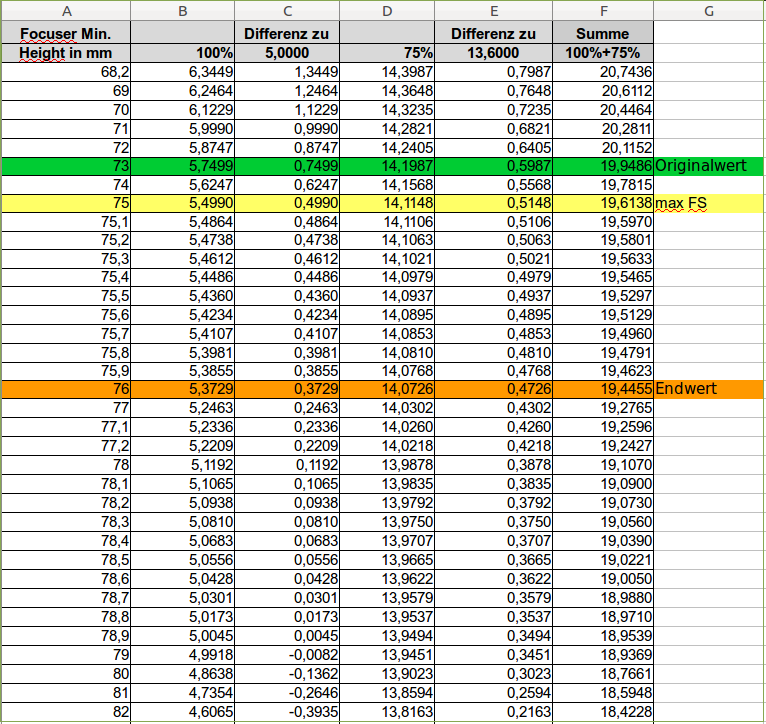The height and width of the screenshot is (724, 766).
Task: Select the cell containing -0,0082
Action: [x=287, y=655]
